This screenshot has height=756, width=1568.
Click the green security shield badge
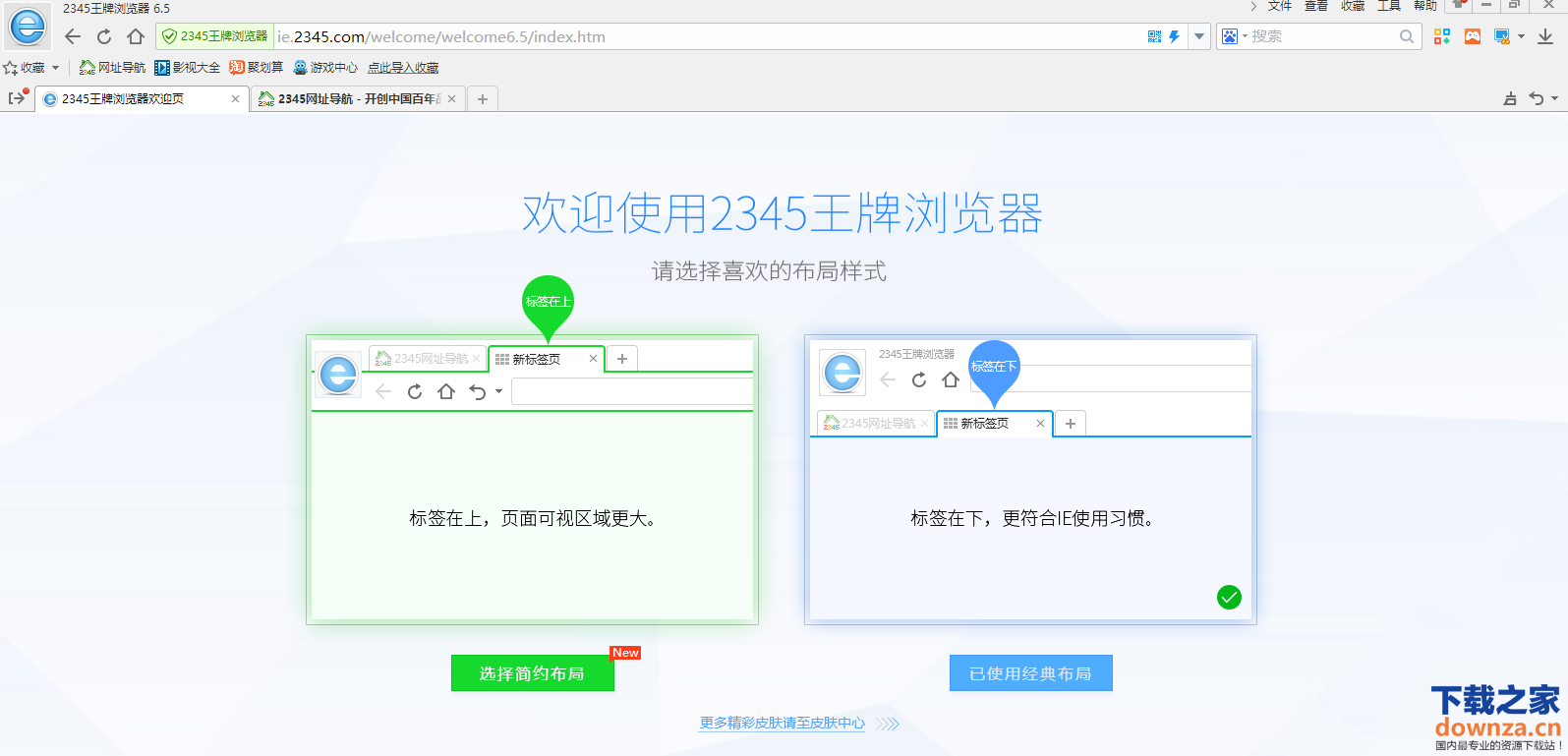pos(214,36)
